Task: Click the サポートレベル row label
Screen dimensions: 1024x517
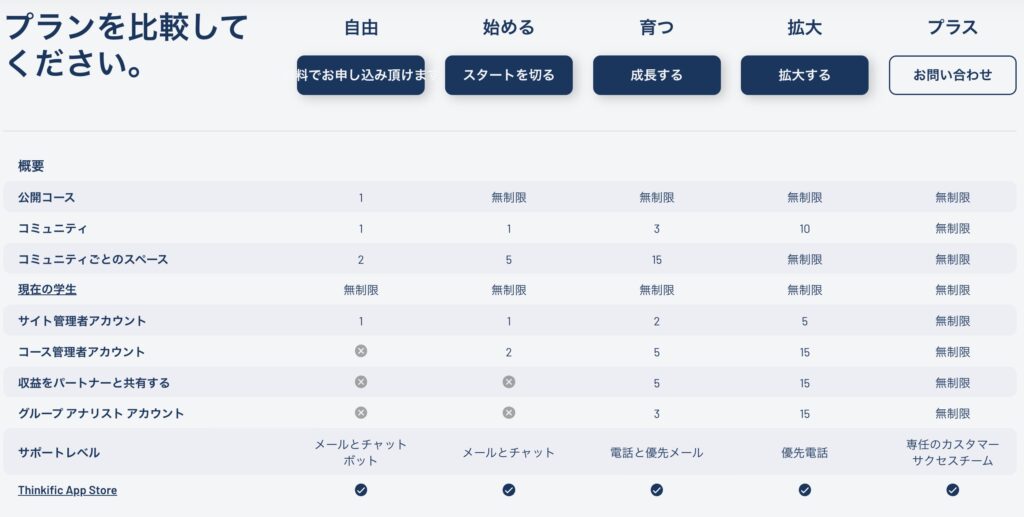Action: coord(59,452)
